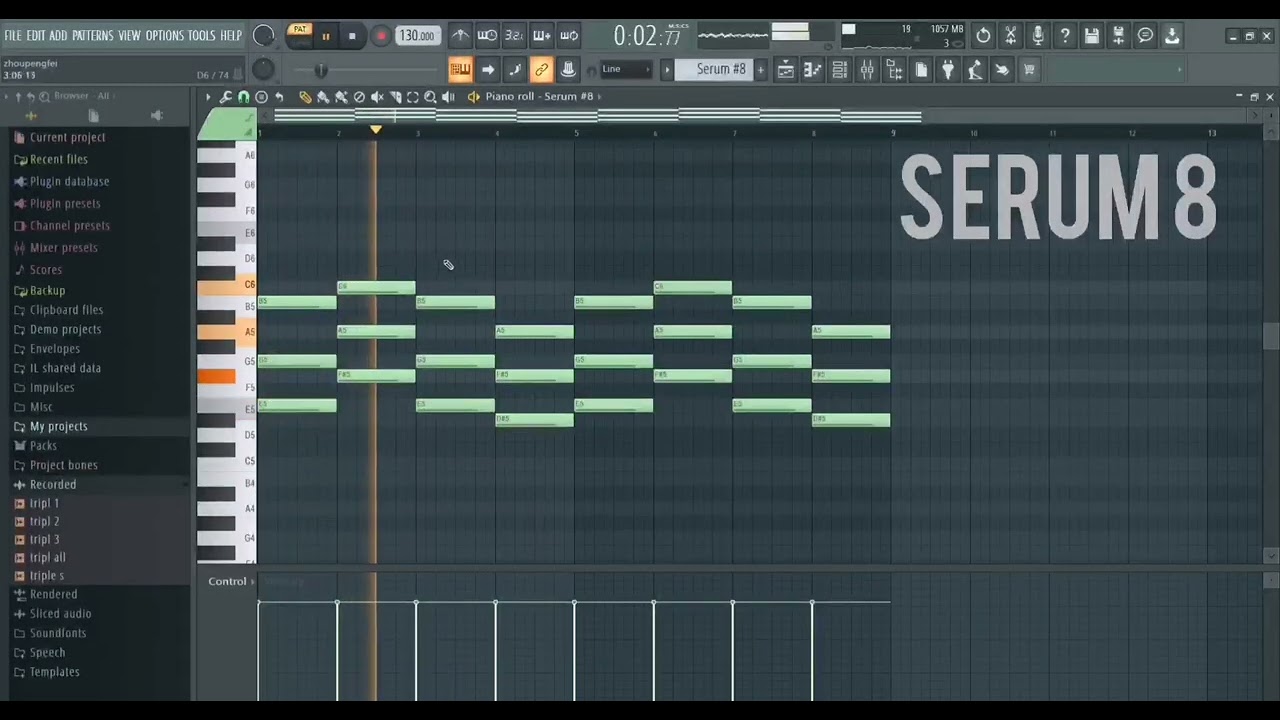Toggle PAT/SONG playback mode
The image size is (1280, 720).
(x=299, y=35)
